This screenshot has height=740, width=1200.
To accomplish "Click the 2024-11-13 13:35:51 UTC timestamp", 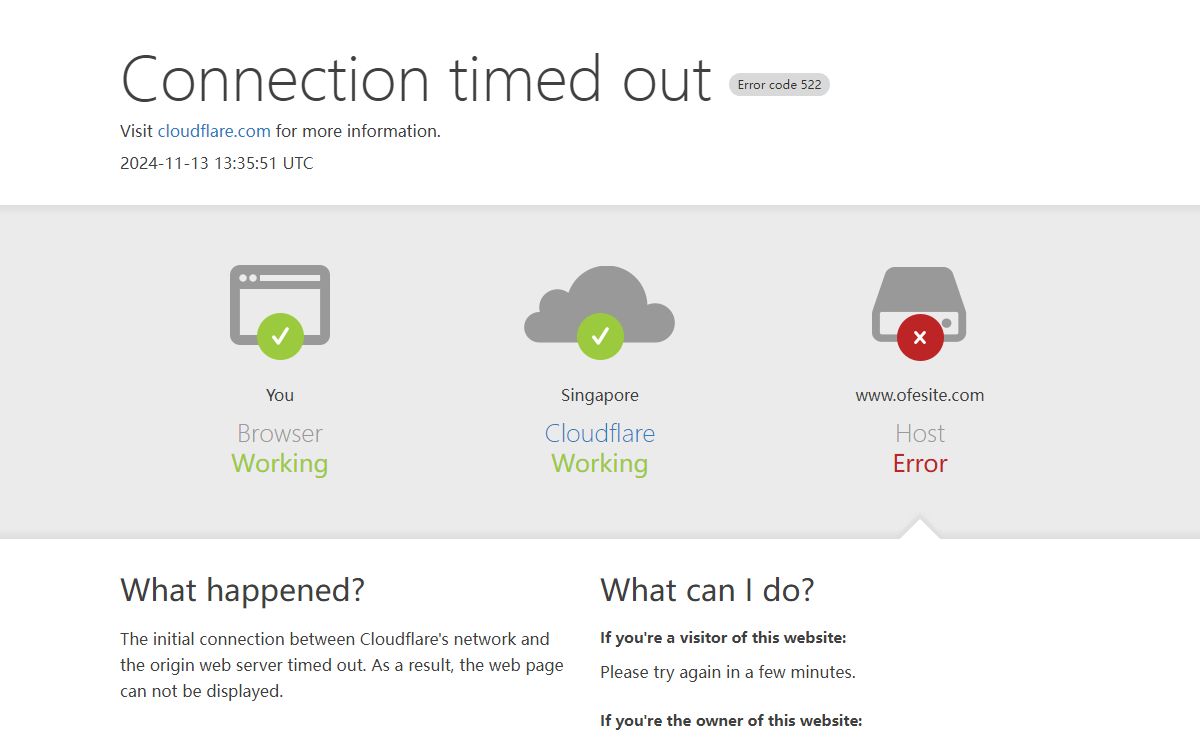I will pyautogui.click(x=216, y=163).
